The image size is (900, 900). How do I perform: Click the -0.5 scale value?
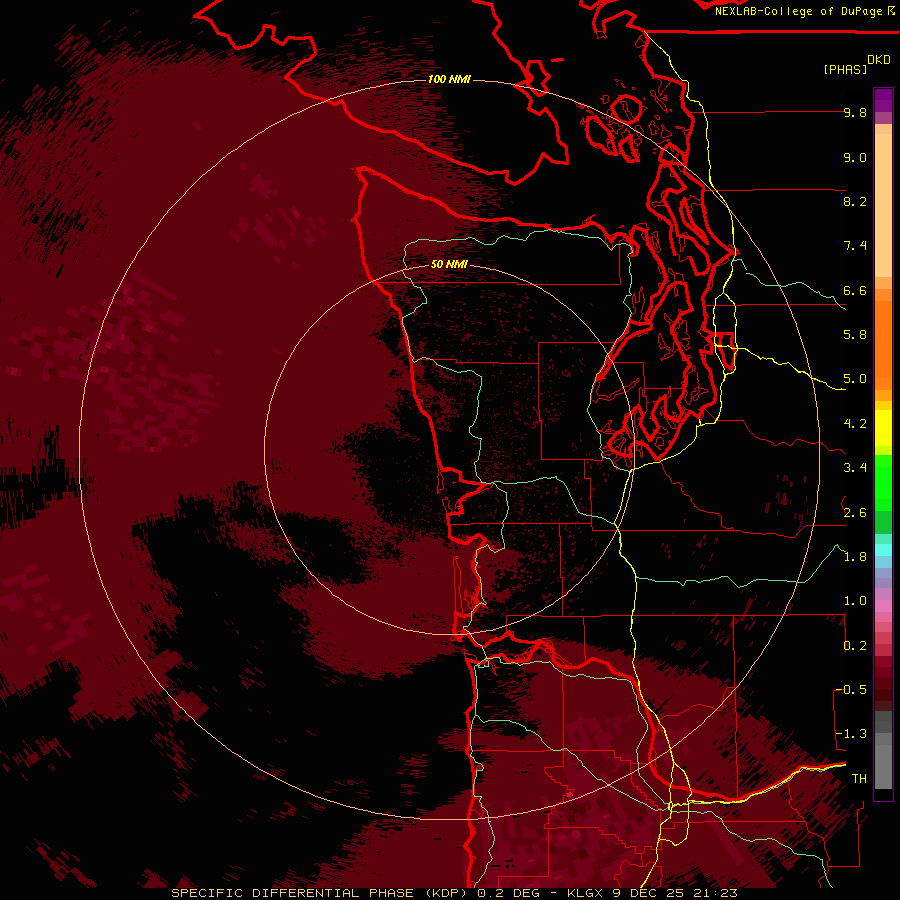point(851,690)
